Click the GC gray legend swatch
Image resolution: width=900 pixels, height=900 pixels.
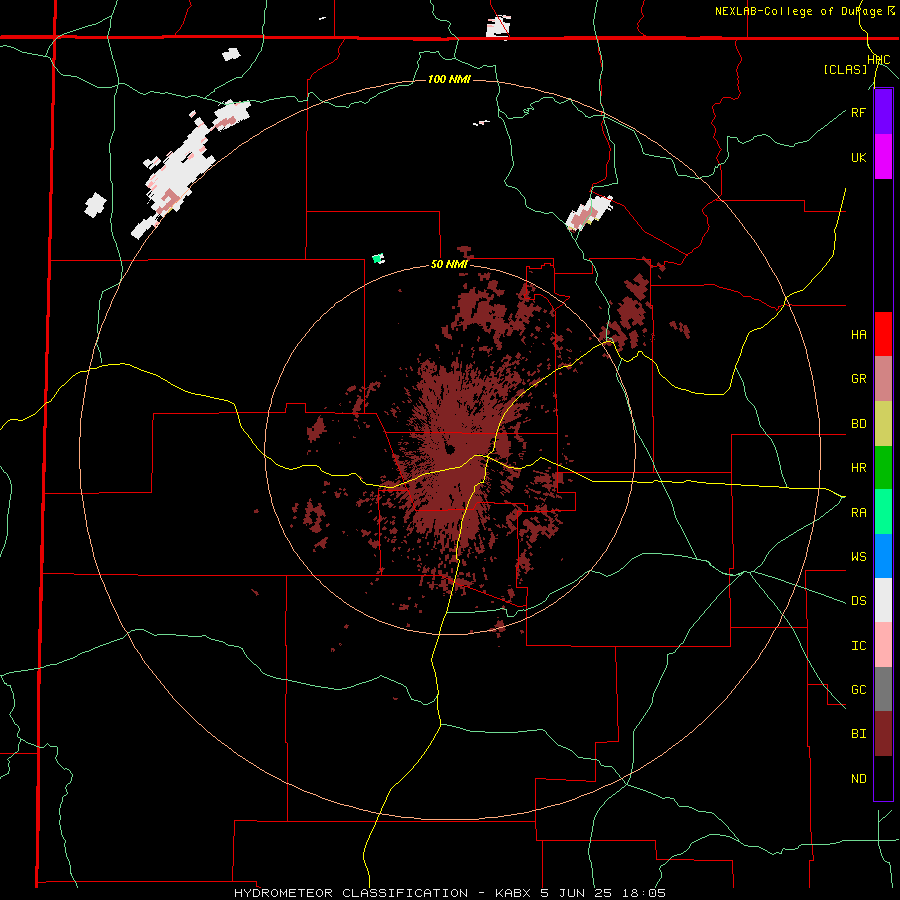(x=883, y=689)
